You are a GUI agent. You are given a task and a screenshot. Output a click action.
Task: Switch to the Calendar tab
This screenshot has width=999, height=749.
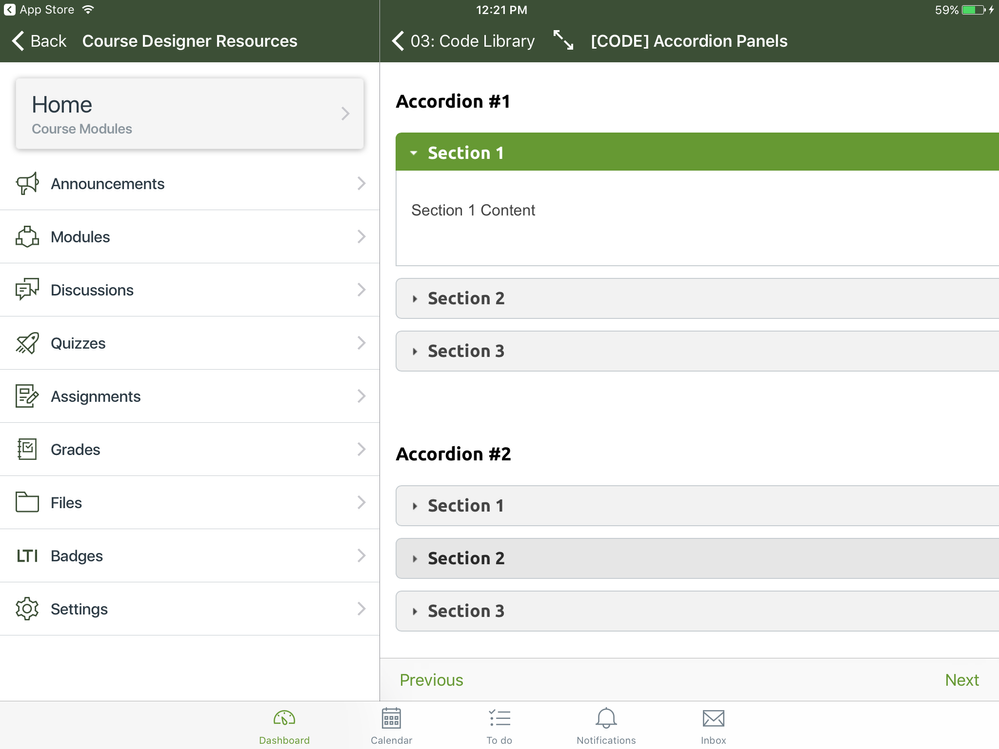pos(391,726)
